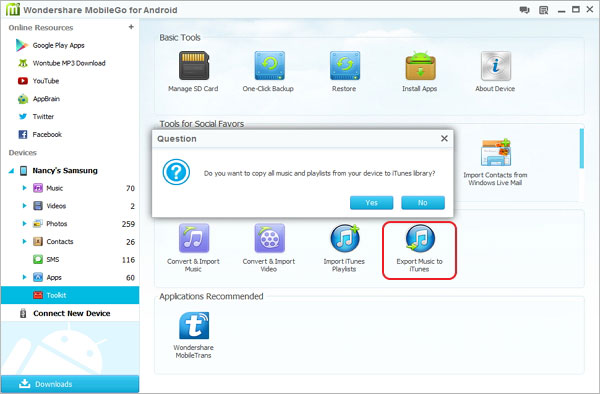Expand the Music category arrow
This screenshot has width=600, height=394.
coord(24,188)
